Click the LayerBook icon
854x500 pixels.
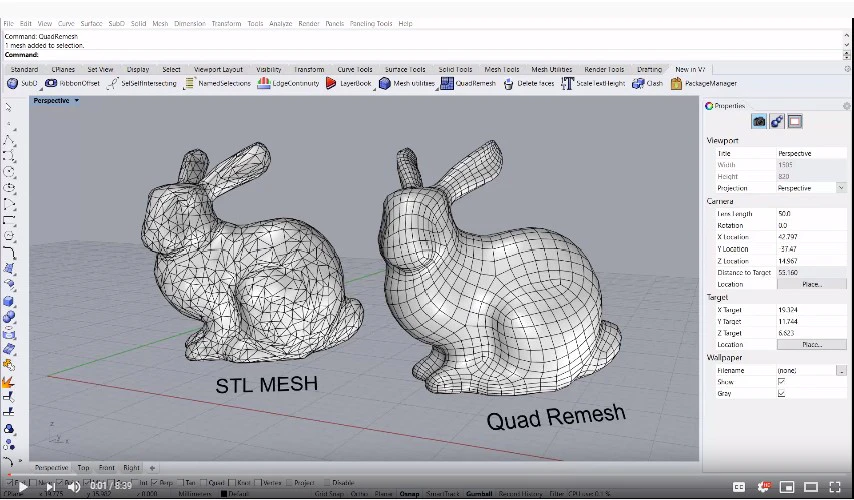click(331, 83)
